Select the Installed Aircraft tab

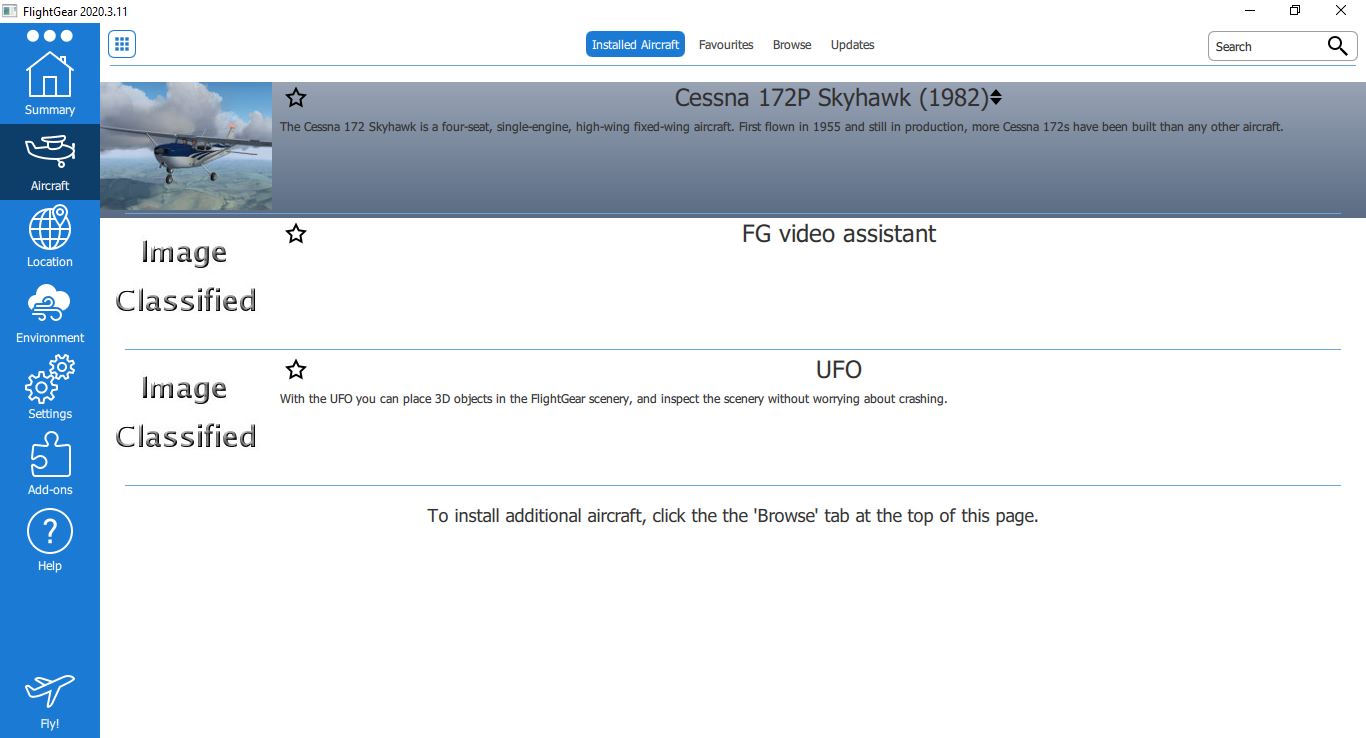pyautogui.click(x=635, y=45)
